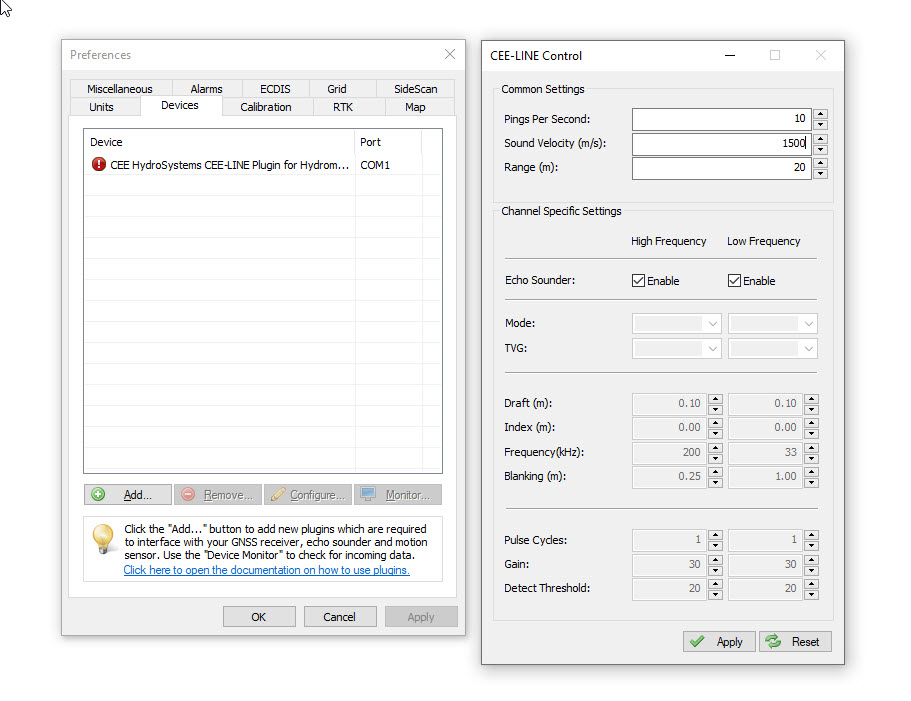Image resolution: width=911 pixels, height=701 pixels.
Task: Reset CEE-LINE Control settings
Action: coord(795,641)
